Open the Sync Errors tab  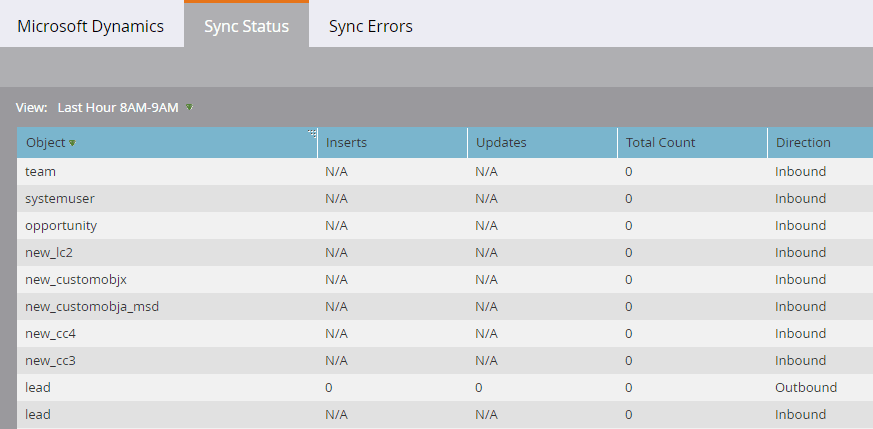(370, 26)
